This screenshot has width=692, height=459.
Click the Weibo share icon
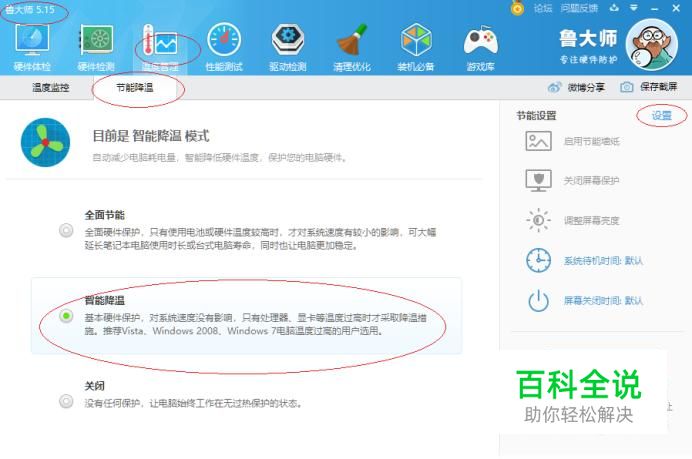point(554,87)
